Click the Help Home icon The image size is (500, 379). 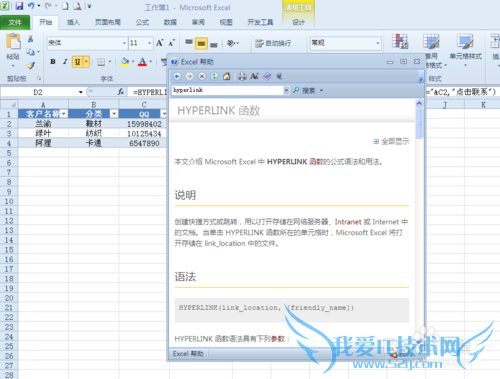tap(227, 76)
